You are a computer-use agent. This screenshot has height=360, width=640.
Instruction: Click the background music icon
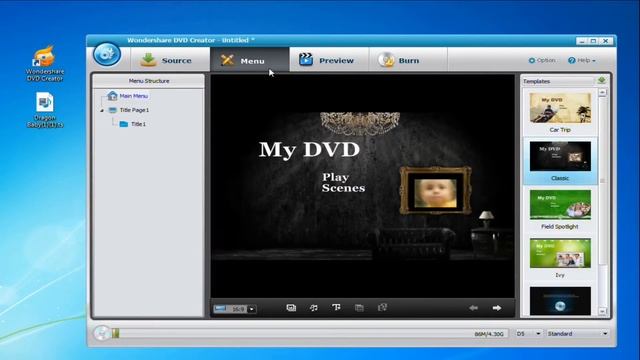313,308
